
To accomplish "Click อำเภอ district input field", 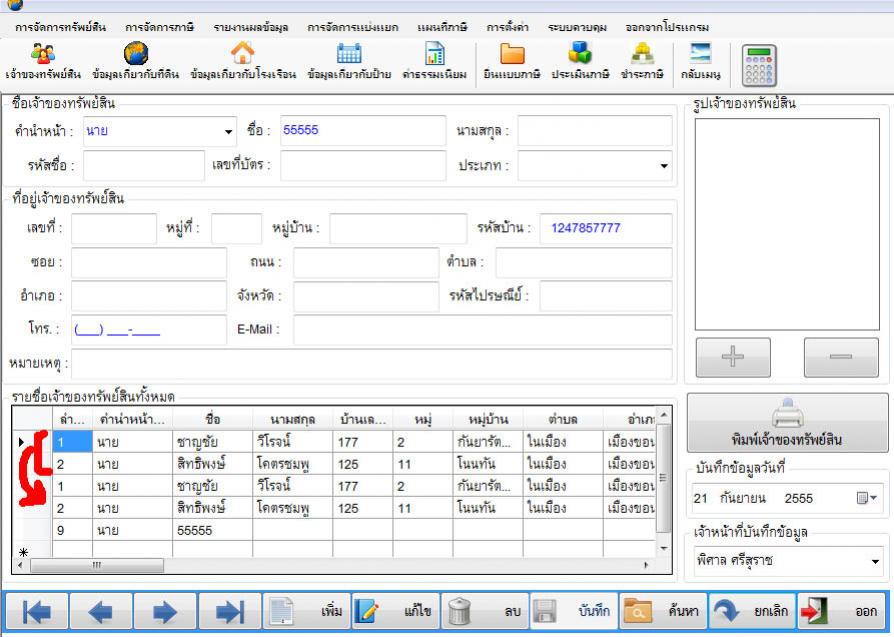I will coord(149,296).
